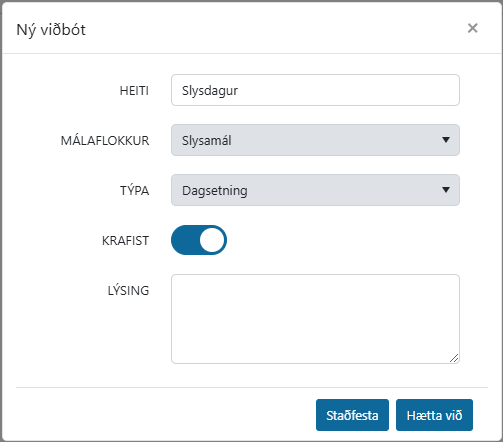Image resolution: width=503 pixels, height=442 pixels.
Task: Click the TÝPA field label
Action: pyautogui.click(x=134, y=190)
